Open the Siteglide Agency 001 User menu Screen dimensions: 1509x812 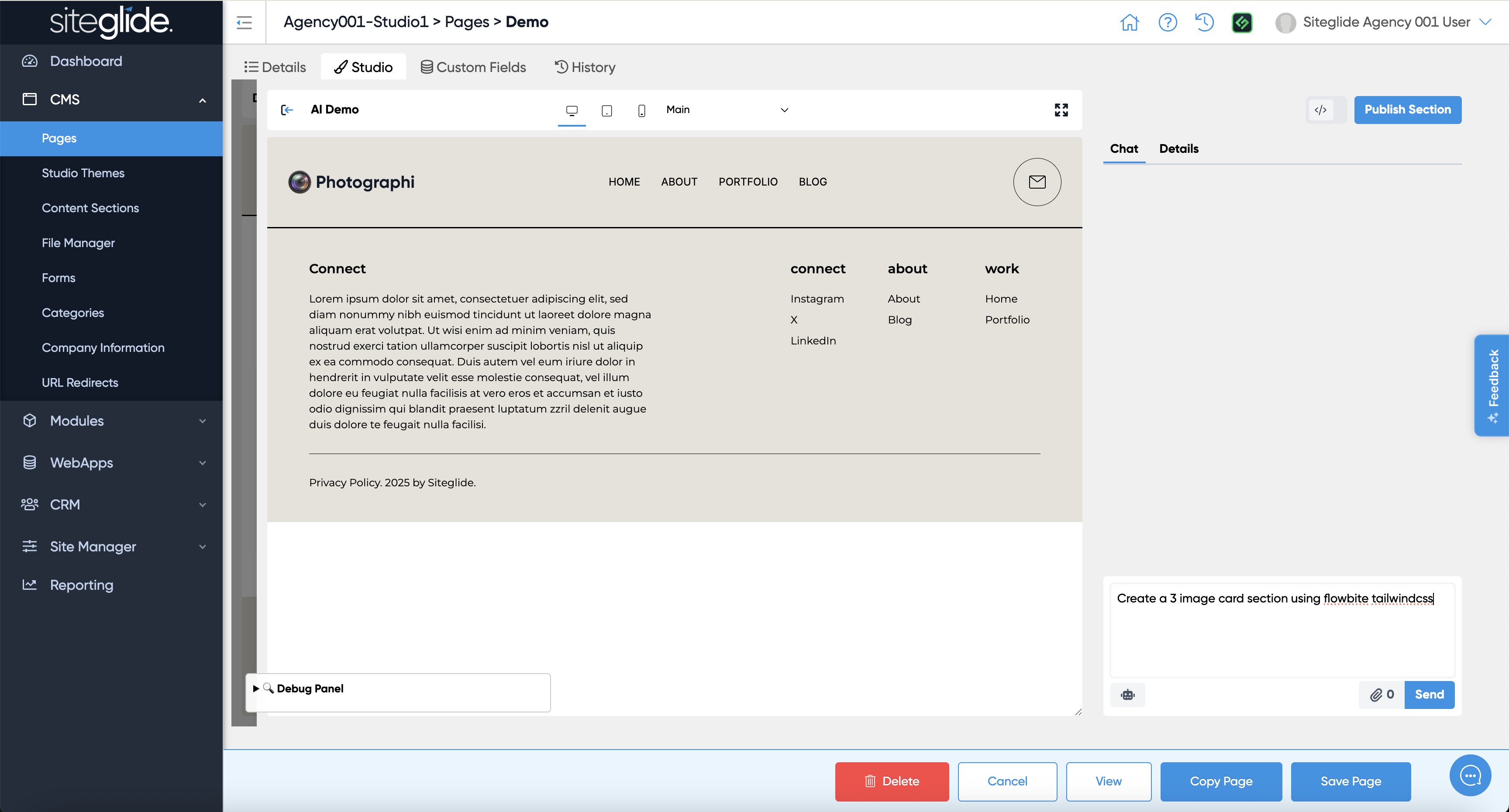pyautogui.click(x=1385, y=22)
